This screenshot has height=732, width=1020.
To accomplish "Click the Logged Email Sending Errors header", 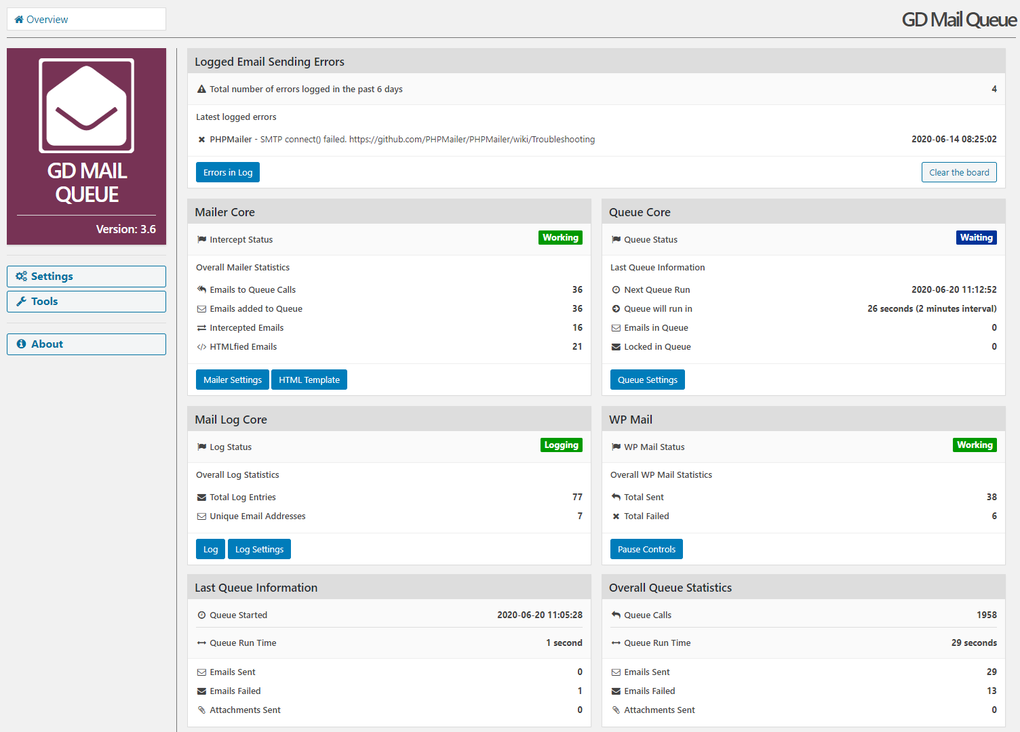I will tap(271, 61).
